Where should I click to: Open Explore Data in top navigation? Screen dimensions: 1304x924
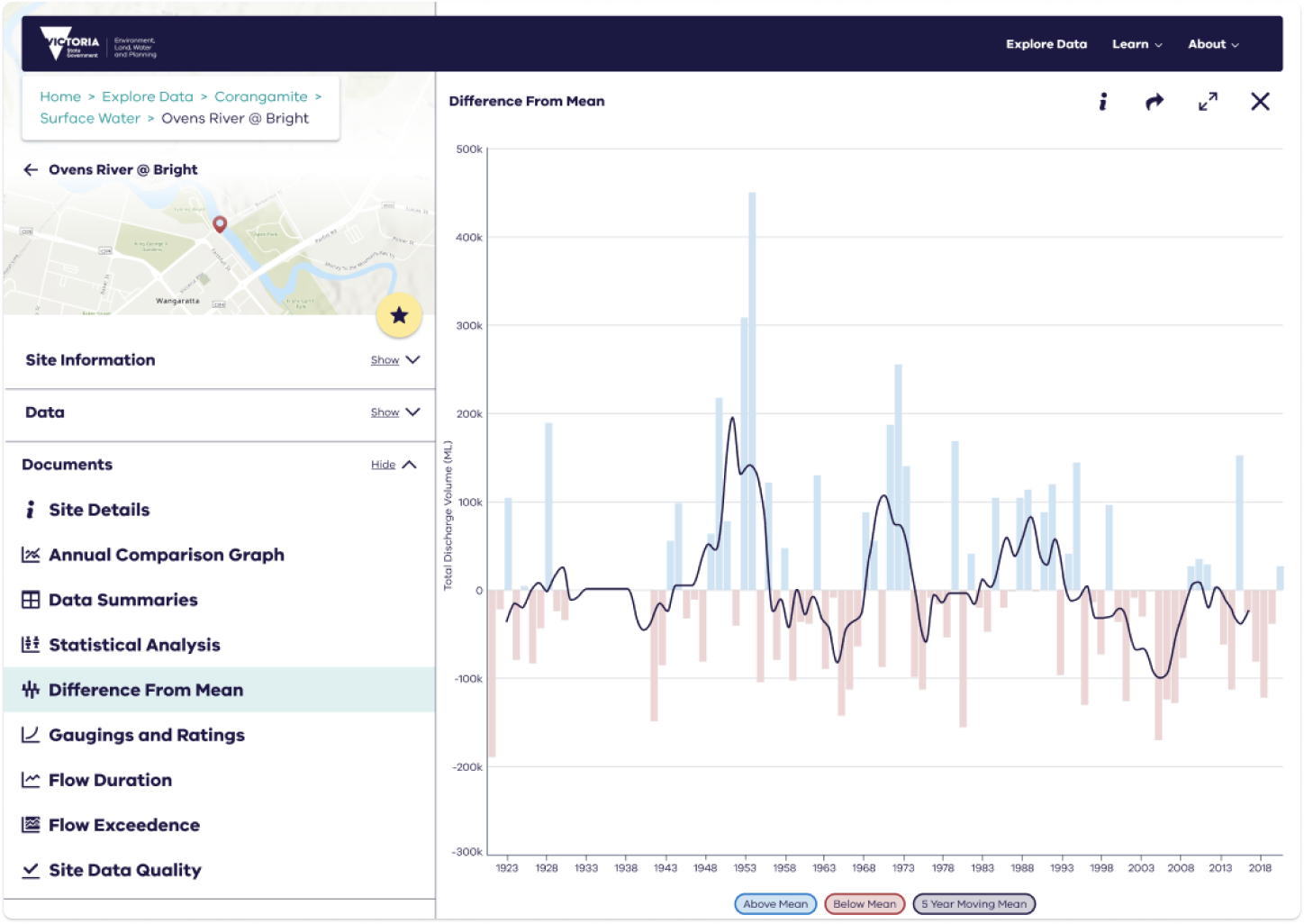click(1046, 44)
